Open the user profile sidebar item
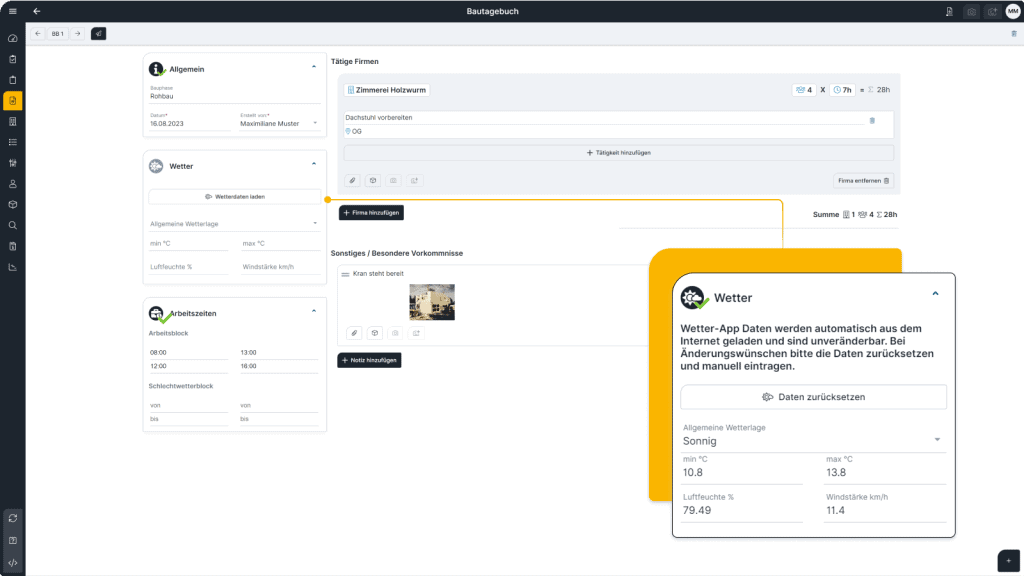The width and height of the screenshot is (1024, 576). [13, 184]
